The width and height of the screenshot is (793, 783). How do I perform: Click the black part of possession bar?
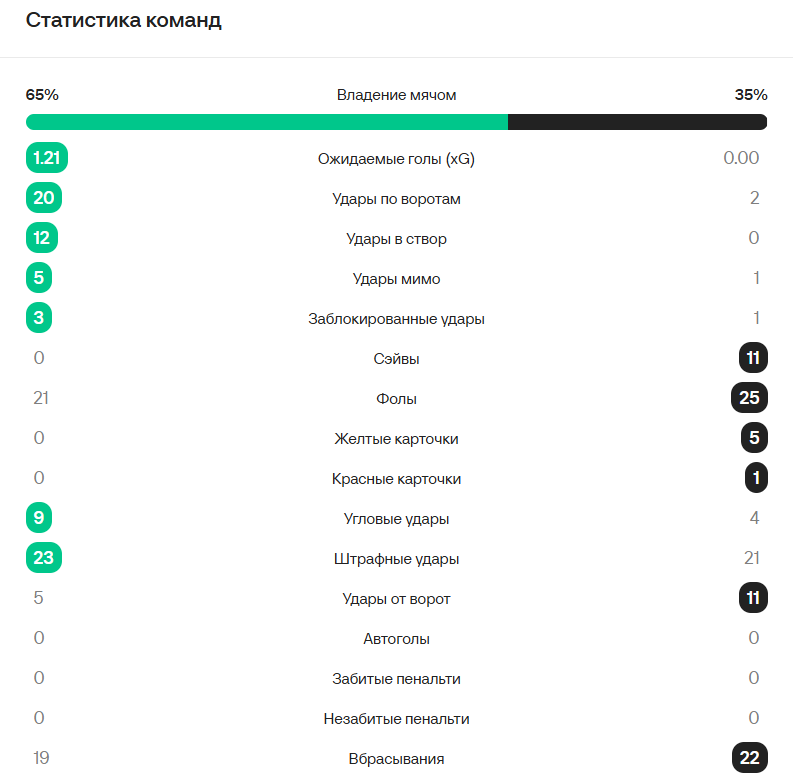(638, 122)
